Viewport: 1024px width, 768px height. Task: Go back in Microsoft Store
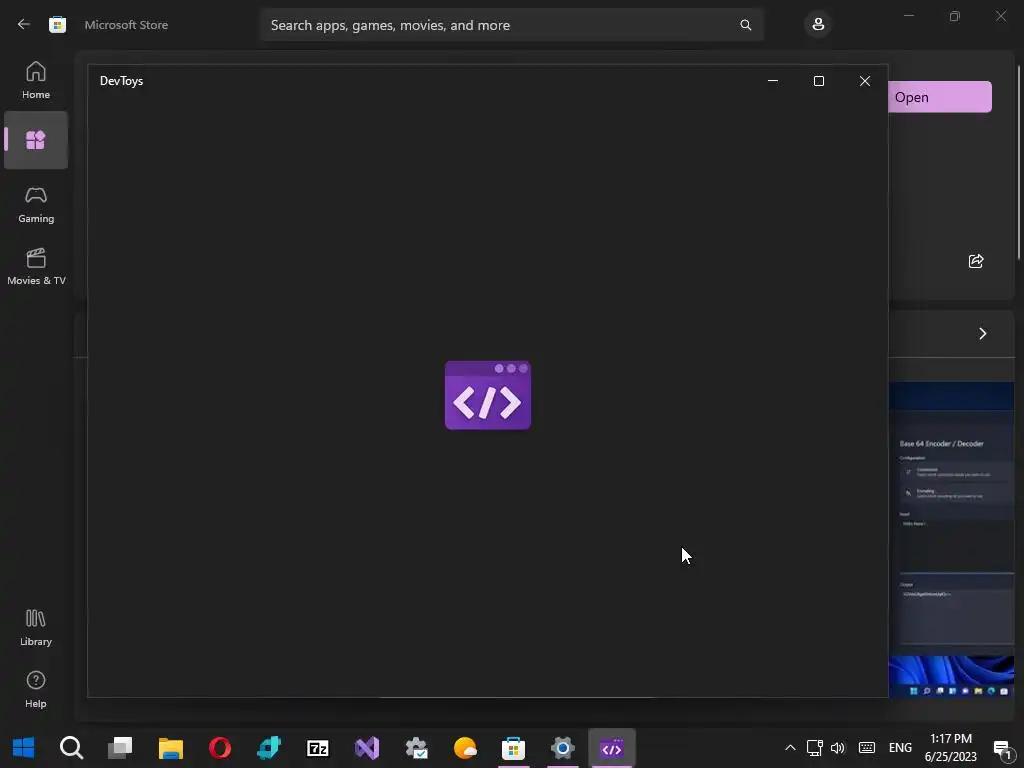[24, 24]
